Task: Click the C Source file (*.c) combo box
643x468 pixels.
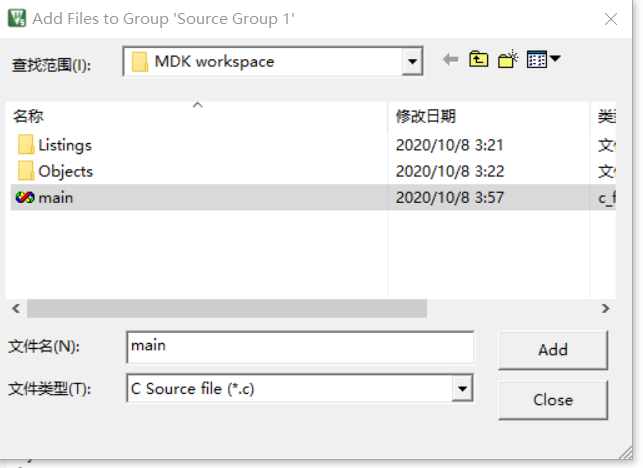Action: 300,388
